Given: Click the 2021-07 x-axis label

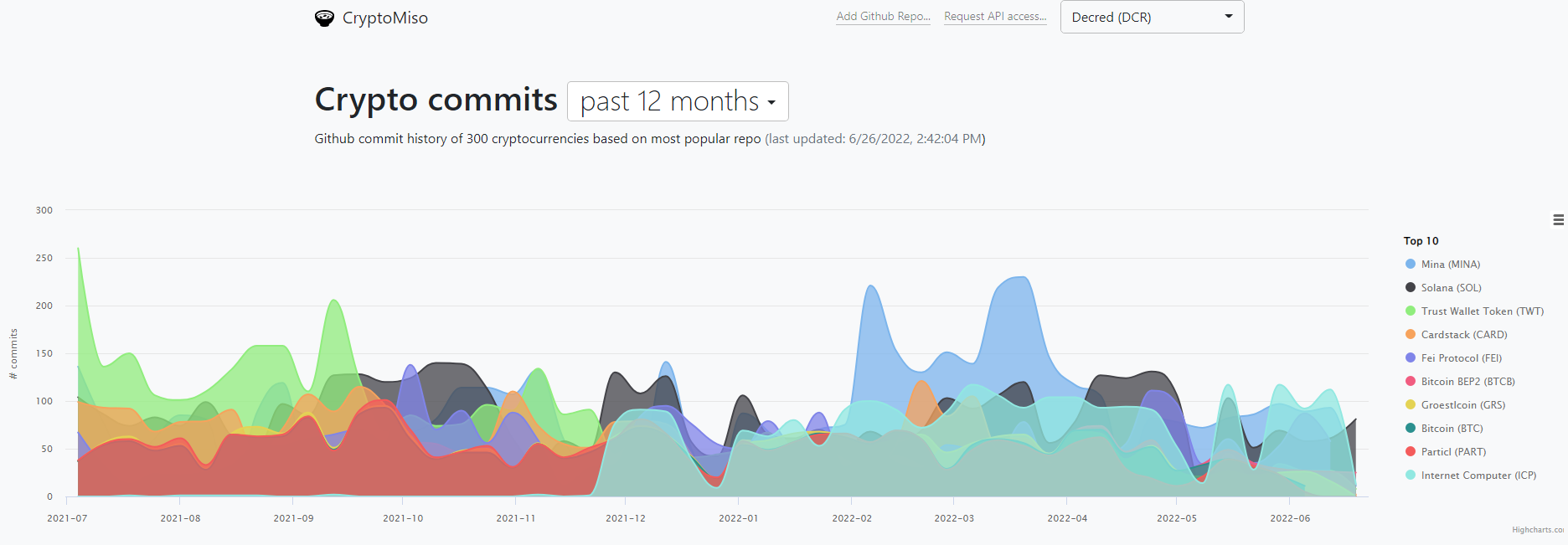Looking at the screenshot, I should pos(67,519).
